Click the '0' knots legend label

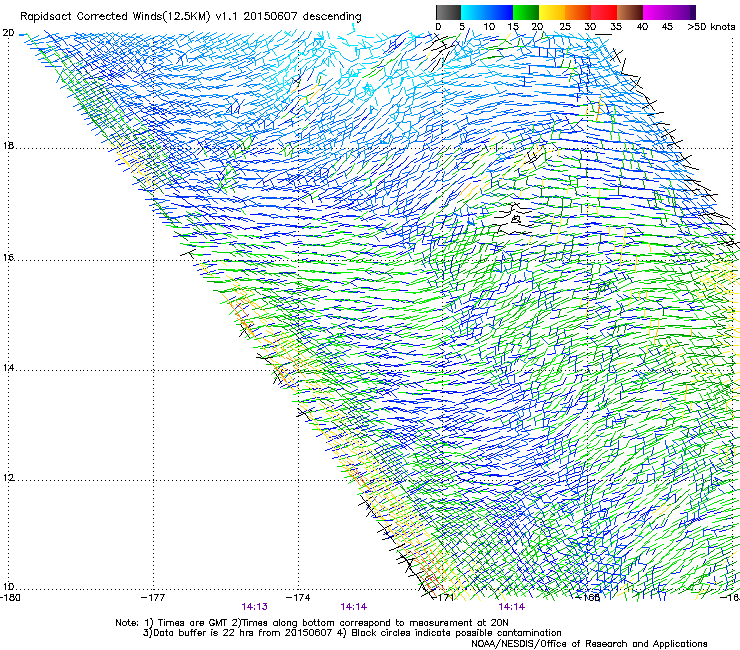pyautogui.click(x=438, y=26)
